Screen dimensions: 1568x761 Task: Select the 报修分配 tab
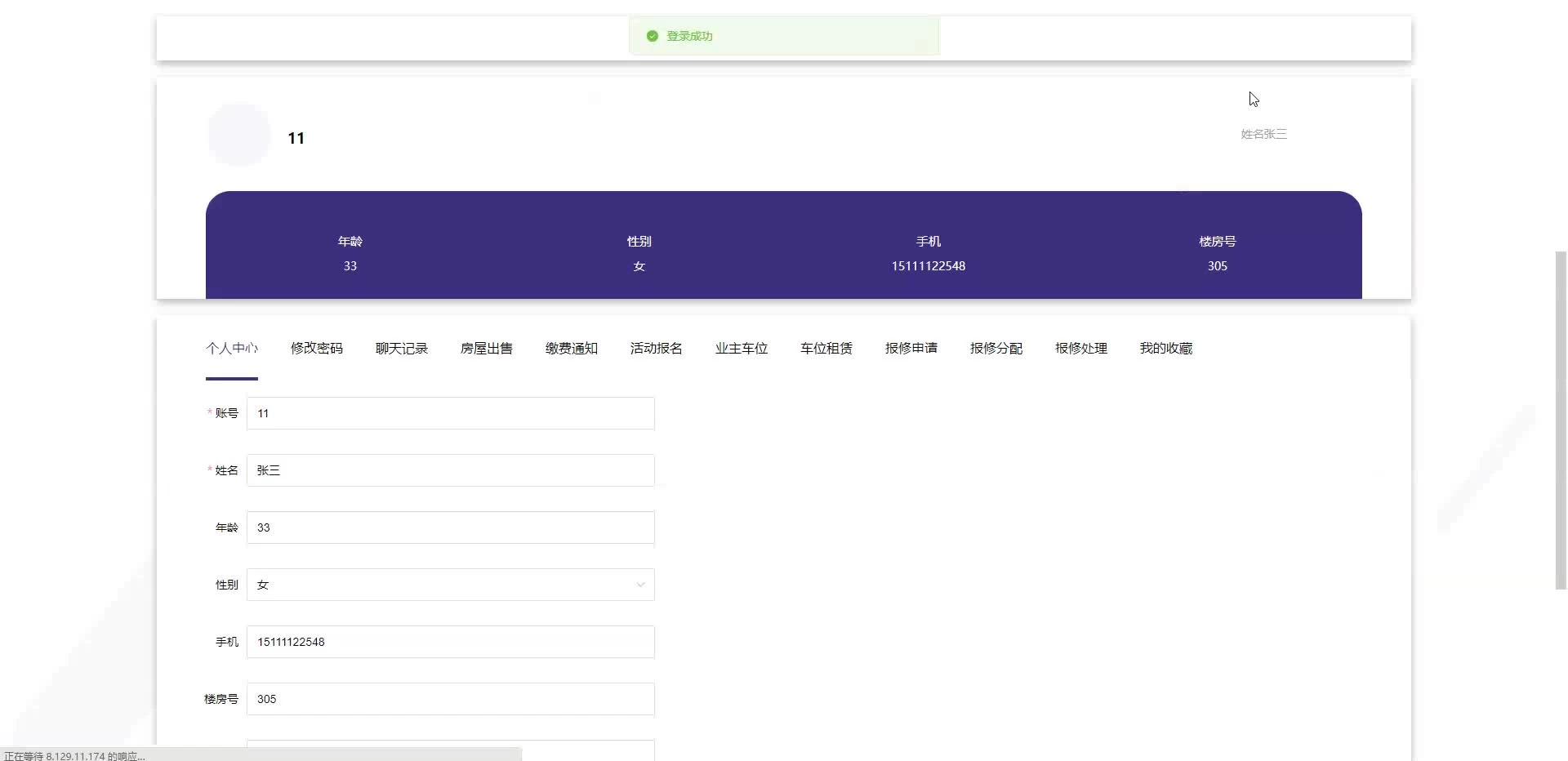coord(996,349)
